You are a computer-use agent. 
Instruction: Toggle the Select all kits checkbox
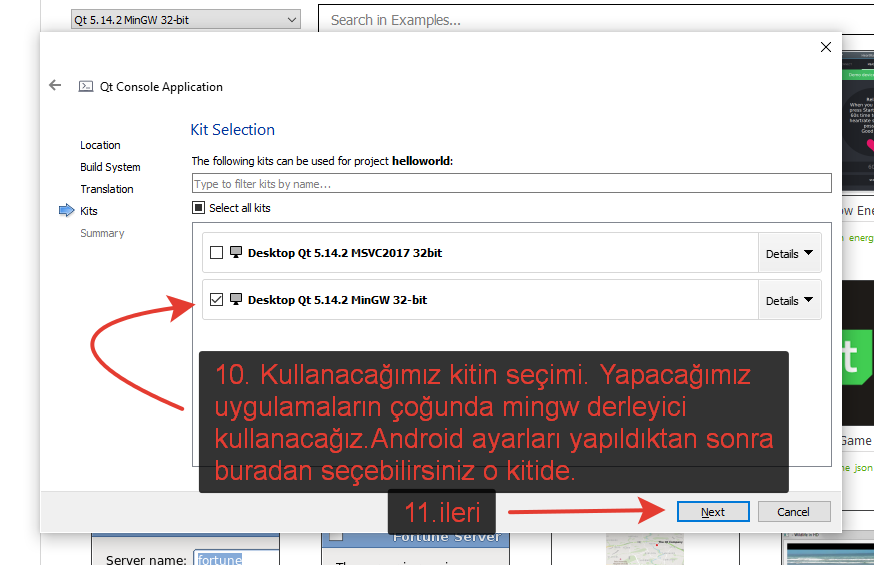[x=199, y=208]
